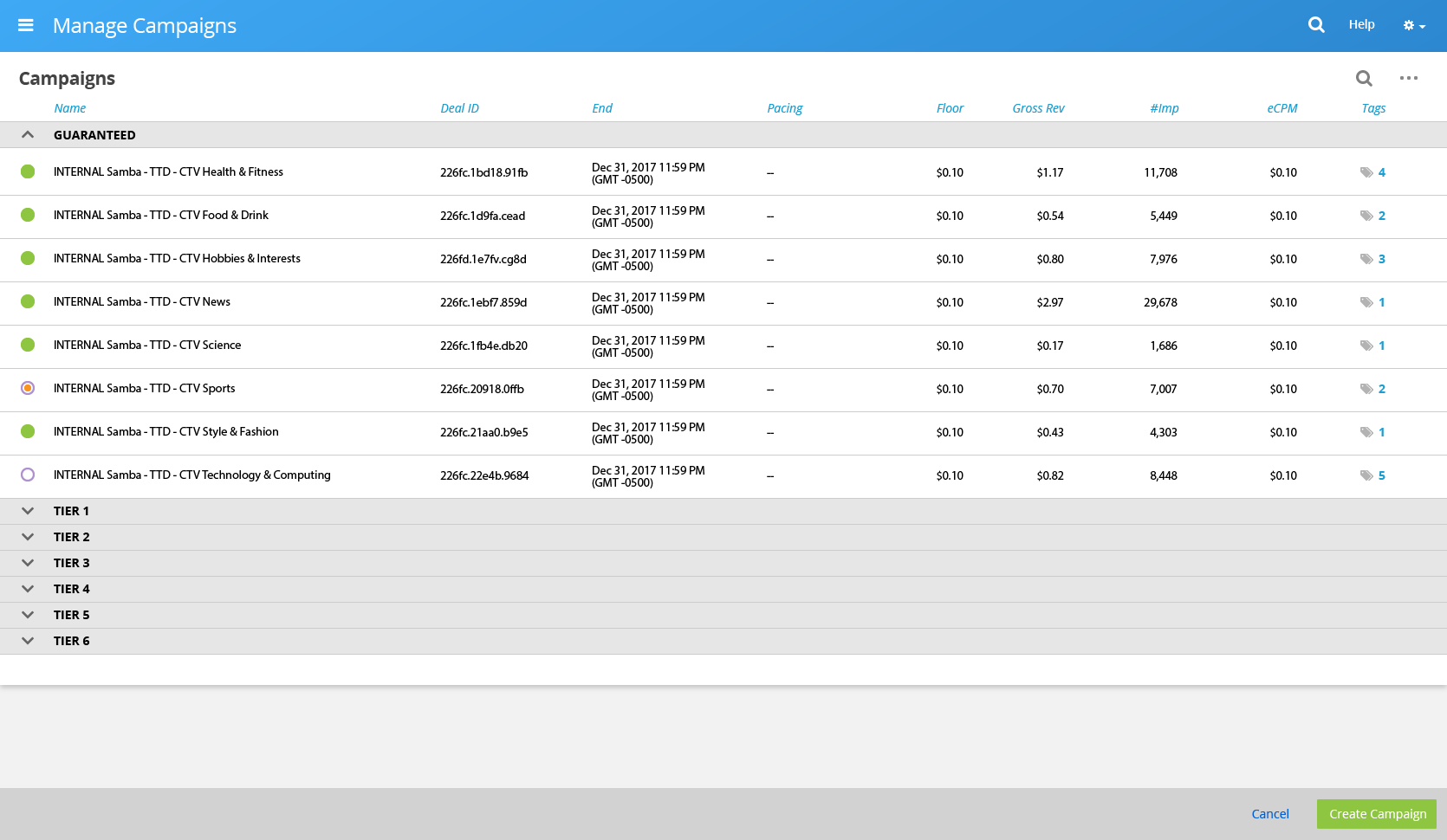Click the tag icon for CTV Health & Fitness

(1366, 172)
